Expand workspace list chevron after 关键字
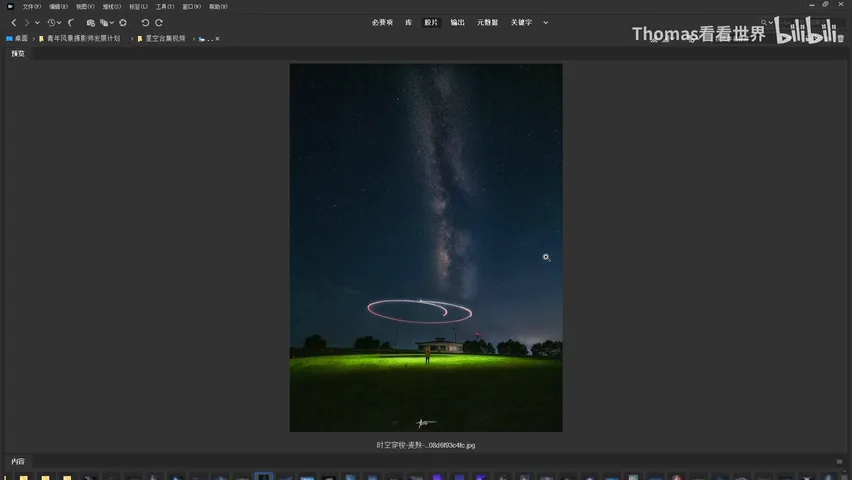 point(546,23)
